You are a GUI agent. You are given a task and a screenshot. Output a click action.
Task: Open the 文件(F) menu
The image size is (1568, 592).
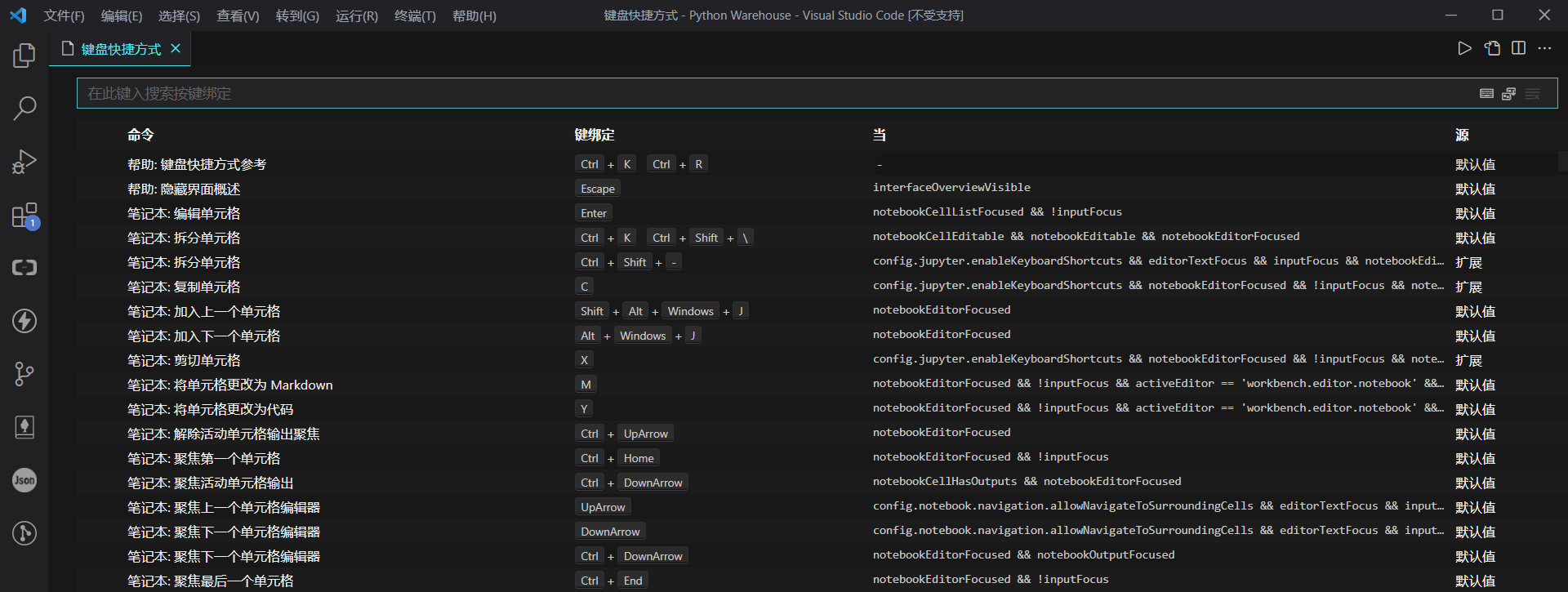pos(65,16)
